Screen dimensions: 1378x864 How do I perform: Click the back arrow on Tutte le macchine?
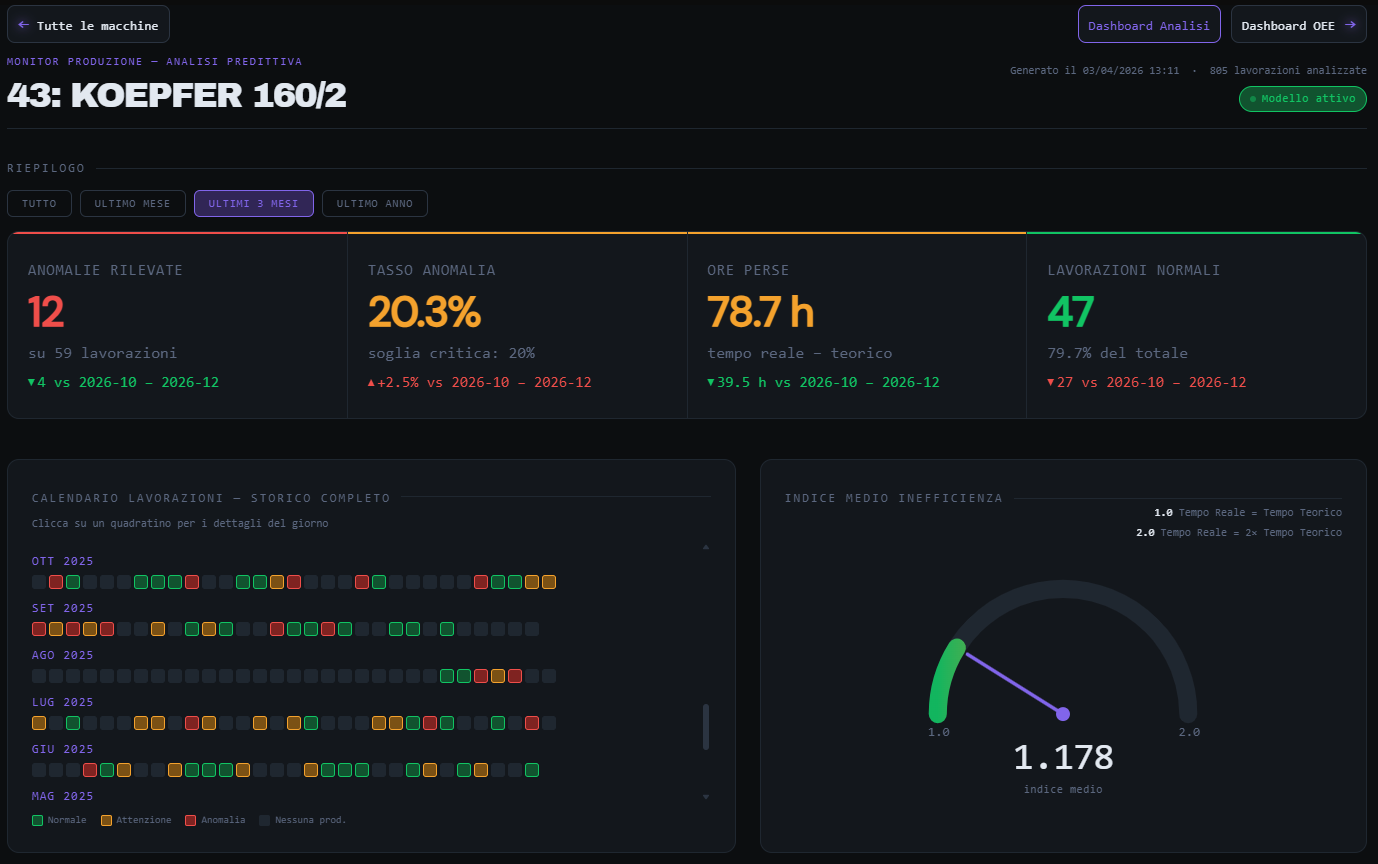[24, 24]
